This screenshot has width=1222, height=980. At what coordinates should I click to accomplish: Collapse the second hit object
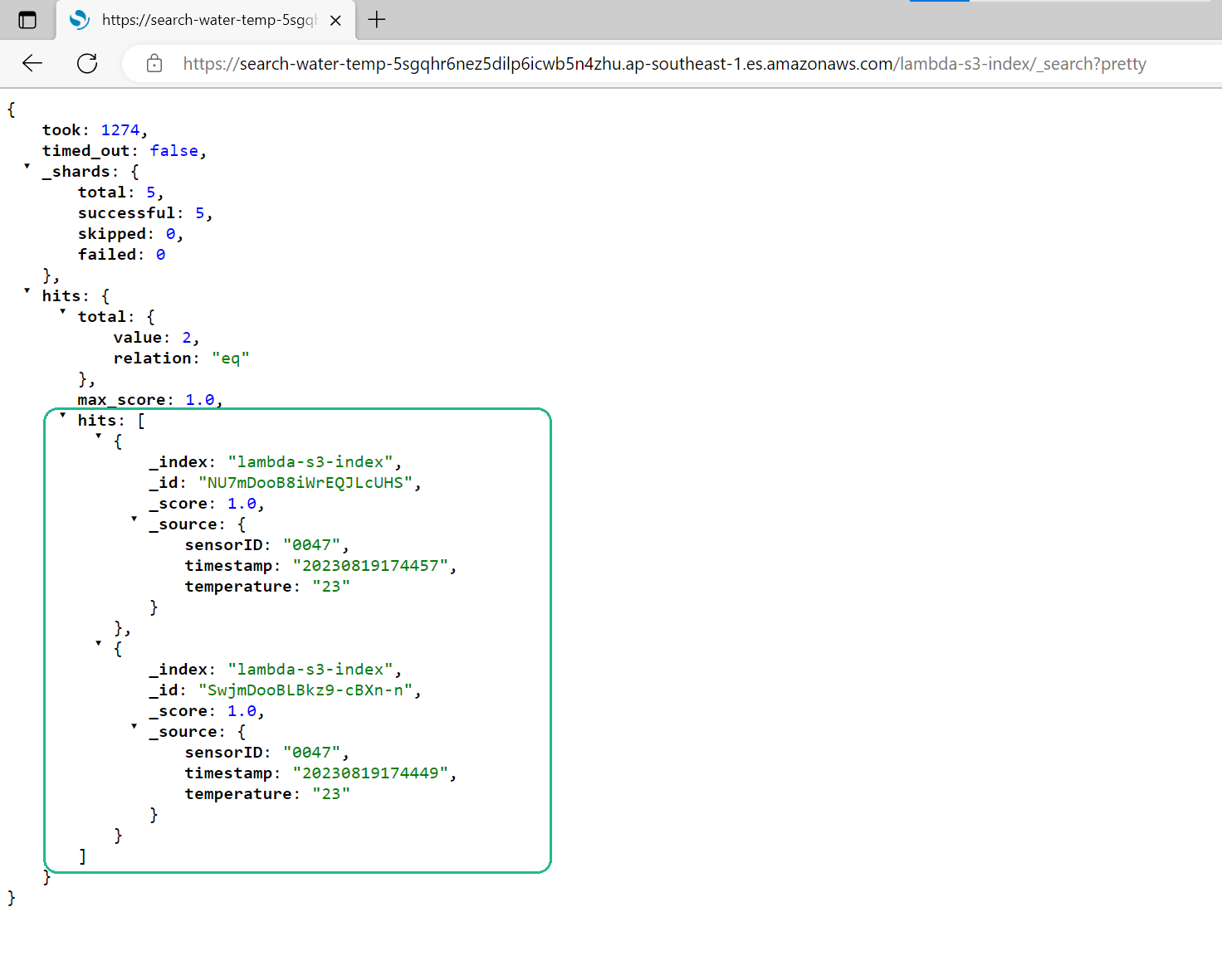[x=98, y=644]
